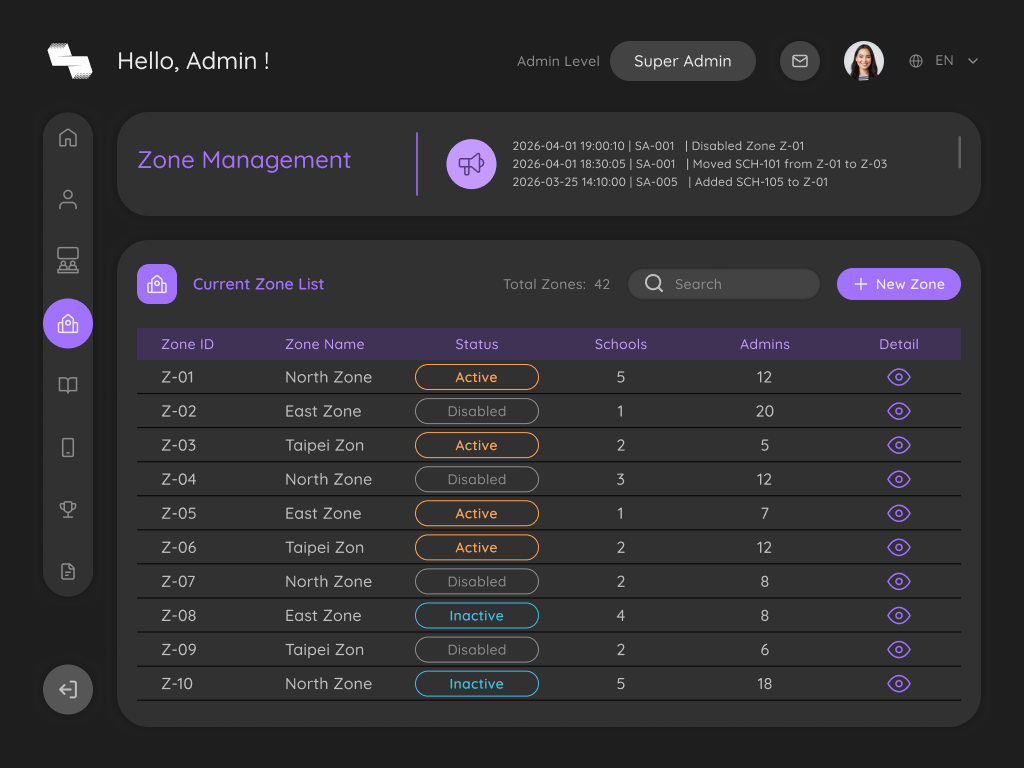Click the Z-03 zone ID cell
Viewport: 1024px width, 768px height.
coord(178,445)
